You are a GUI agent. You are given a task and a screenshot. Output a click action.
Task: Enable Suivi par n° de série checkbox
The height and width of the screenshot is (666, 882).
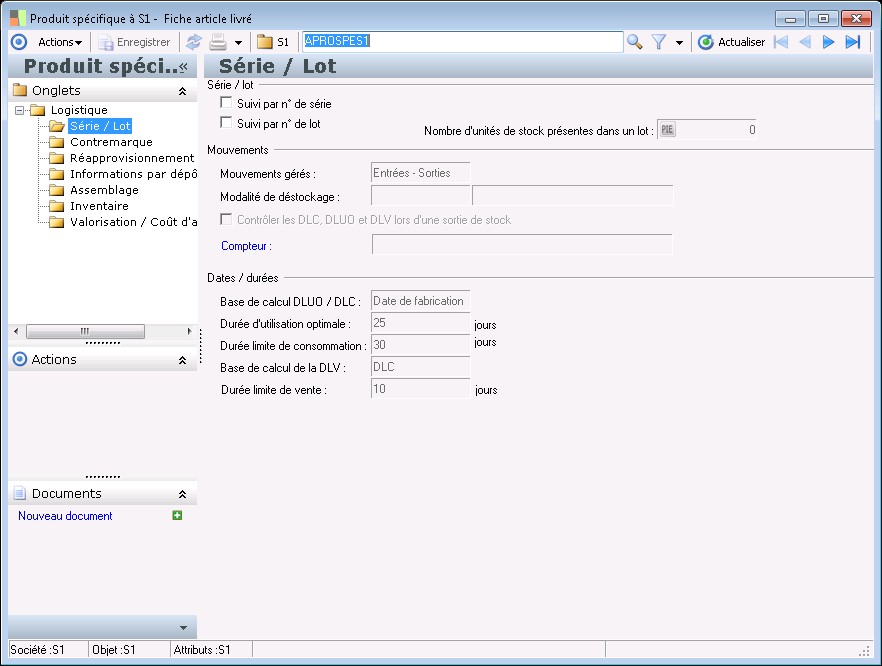click(x=226, y=103)
